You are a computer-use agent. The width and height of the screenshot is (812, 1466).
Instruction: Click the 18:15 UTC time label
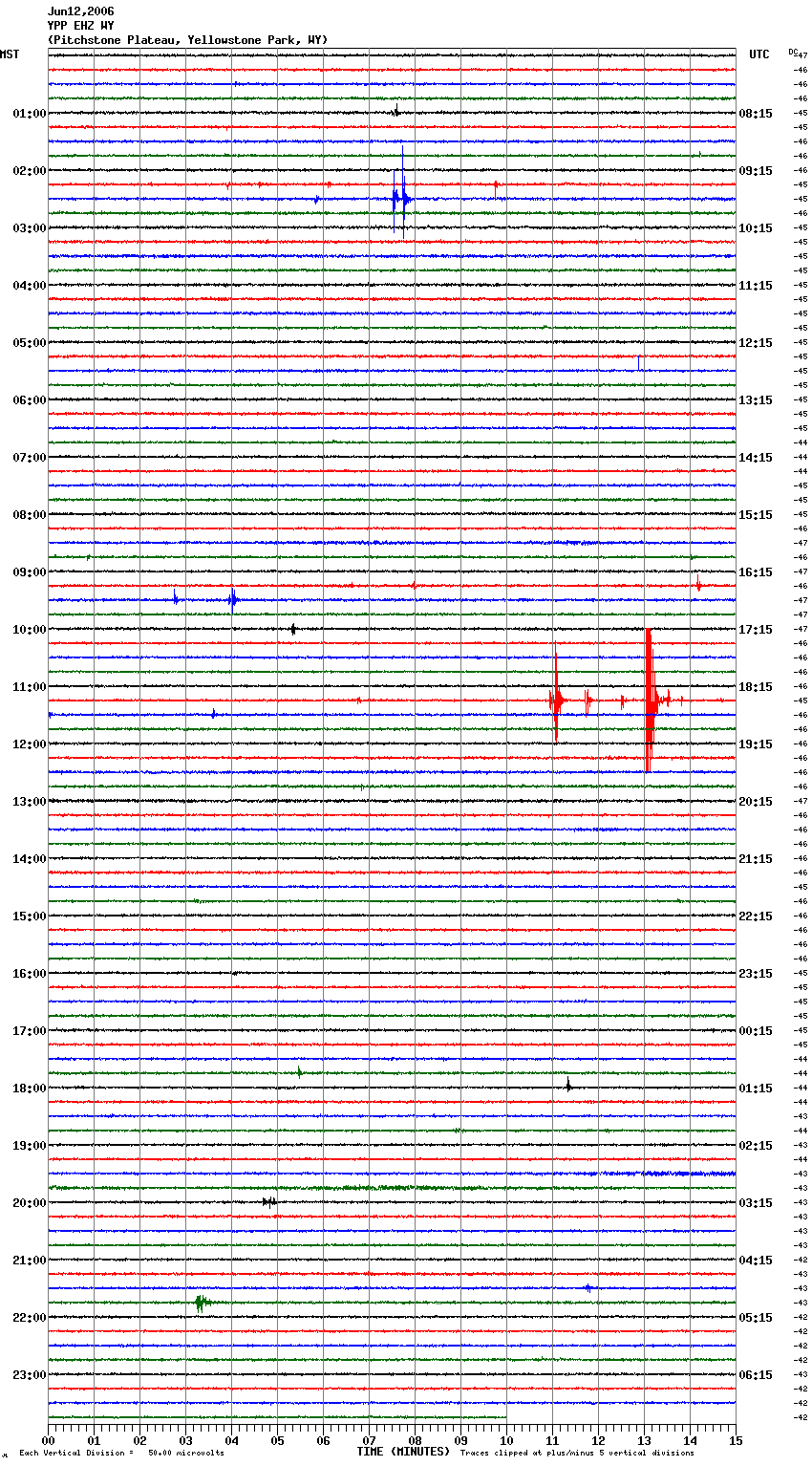tap(756, 687)
